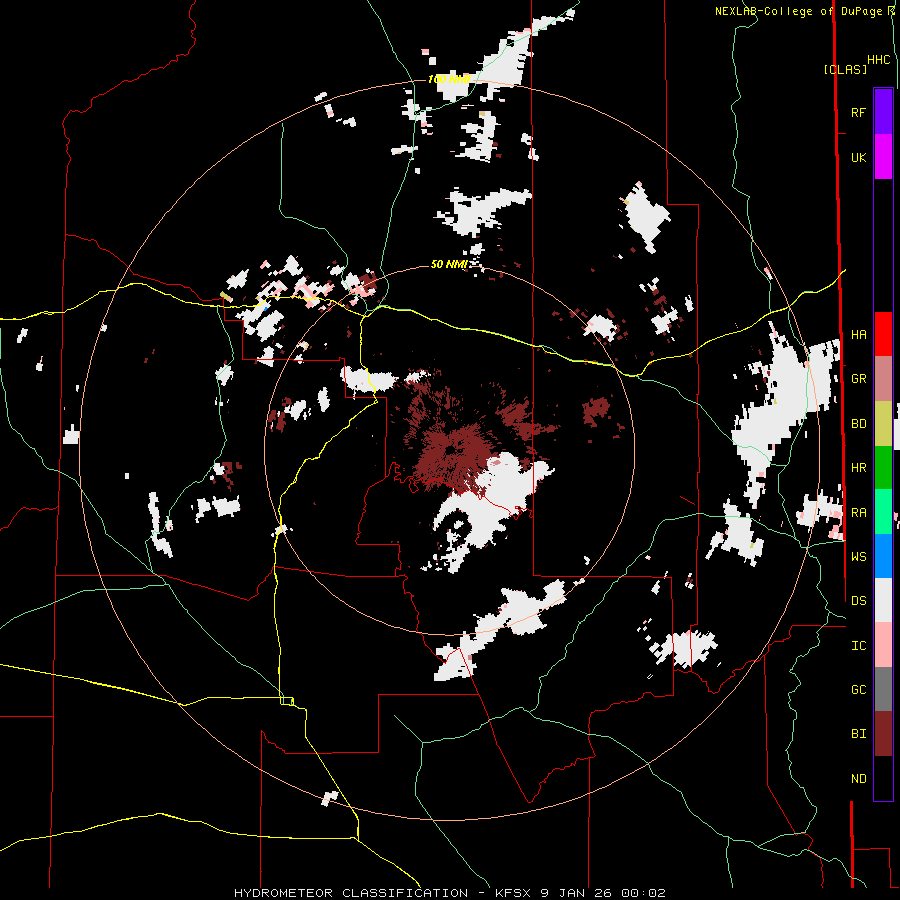Click the GR legend label
Screen dimensions: 900x900
coord(858,379)
